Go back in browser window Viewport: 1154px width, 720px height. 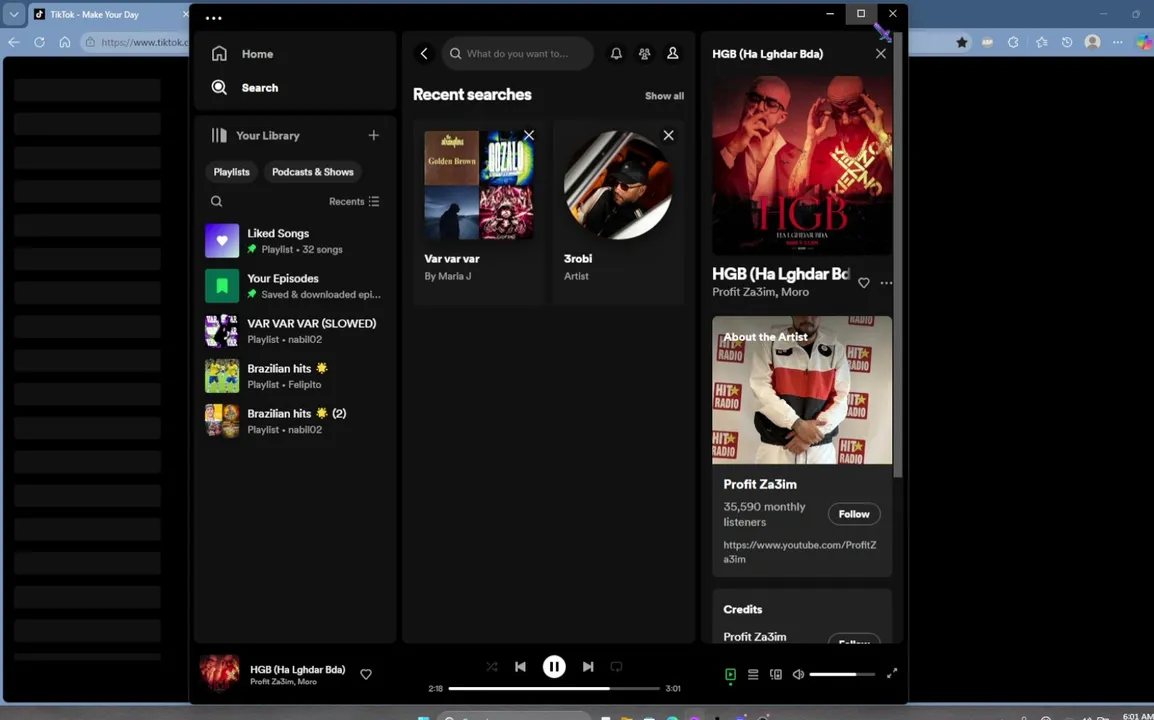13,42
